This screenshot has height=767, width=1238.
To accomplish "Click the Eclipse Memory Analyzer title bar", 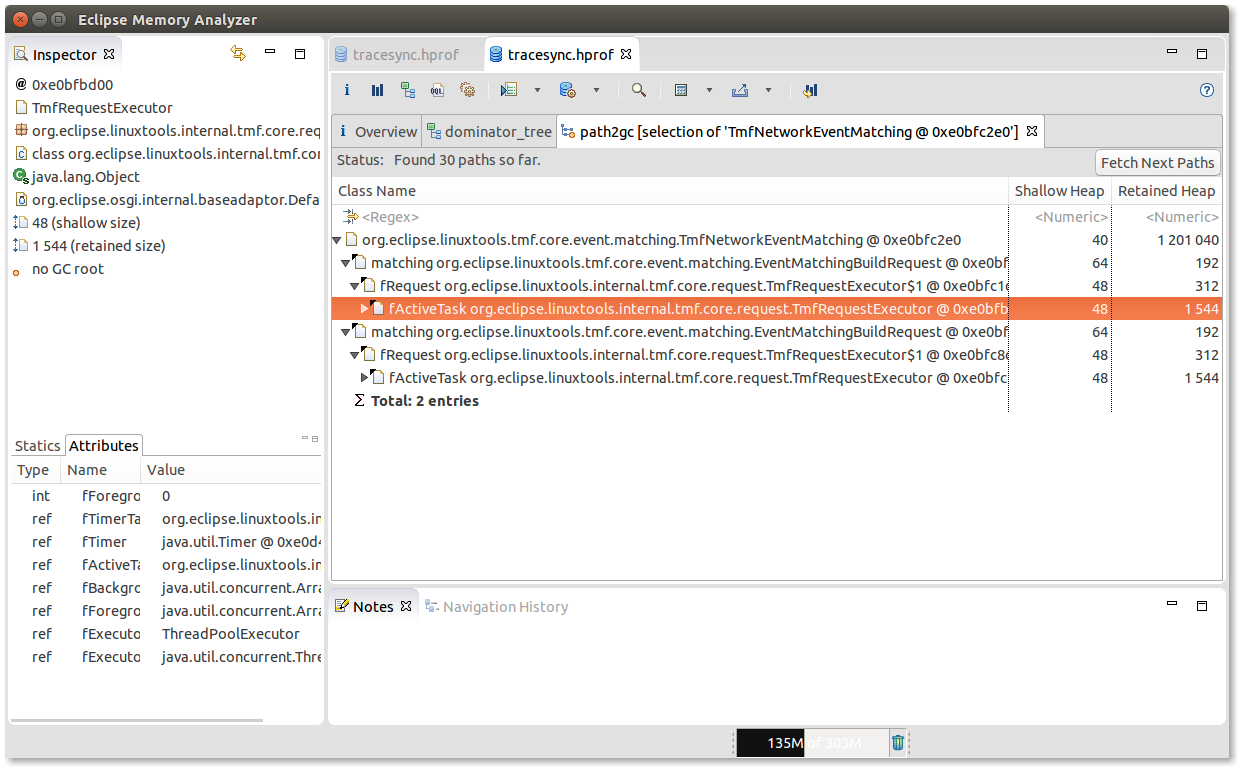I will click(x=618, y=19).
